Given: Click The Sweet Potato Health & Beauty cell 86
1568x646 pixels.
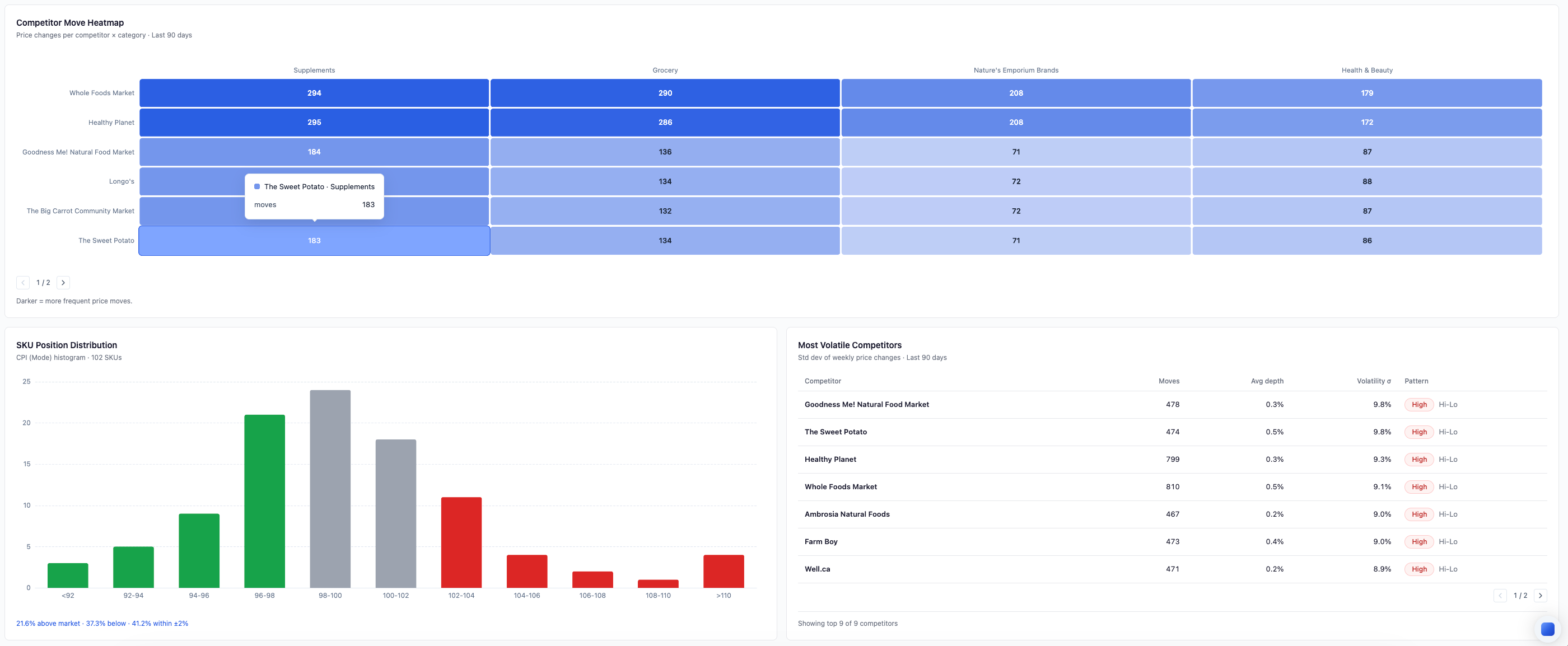Looking at the screenshot, I should tap(1367, 241).
